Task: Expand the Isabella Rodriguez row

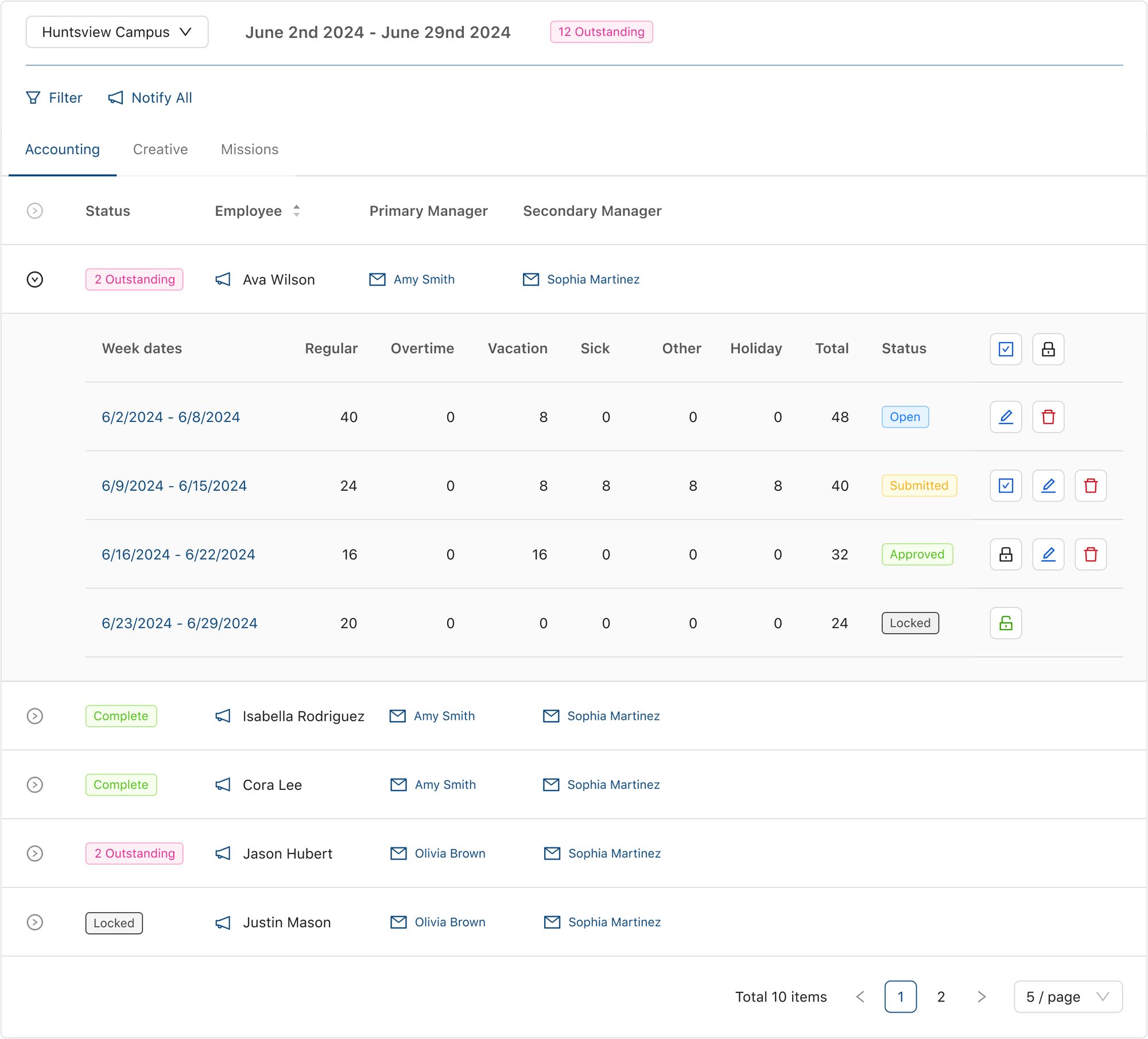Action: (x=35, y=716)
